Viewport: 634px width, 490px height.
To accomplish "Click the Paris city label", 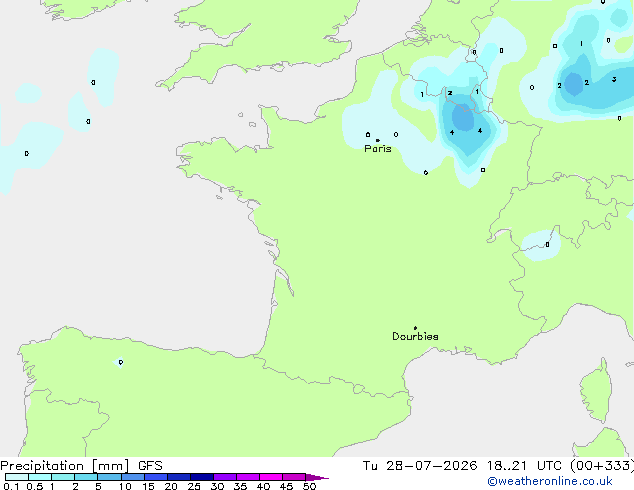I will coord(378,149).
